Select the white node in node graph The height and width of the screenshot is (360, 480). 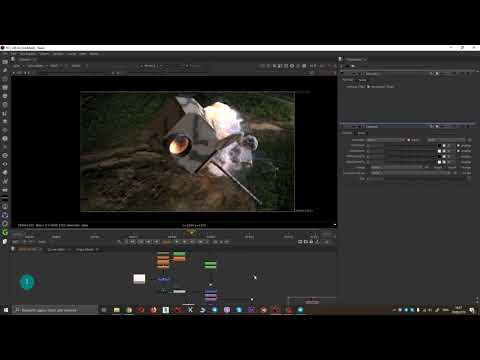(x=139, y=279)
